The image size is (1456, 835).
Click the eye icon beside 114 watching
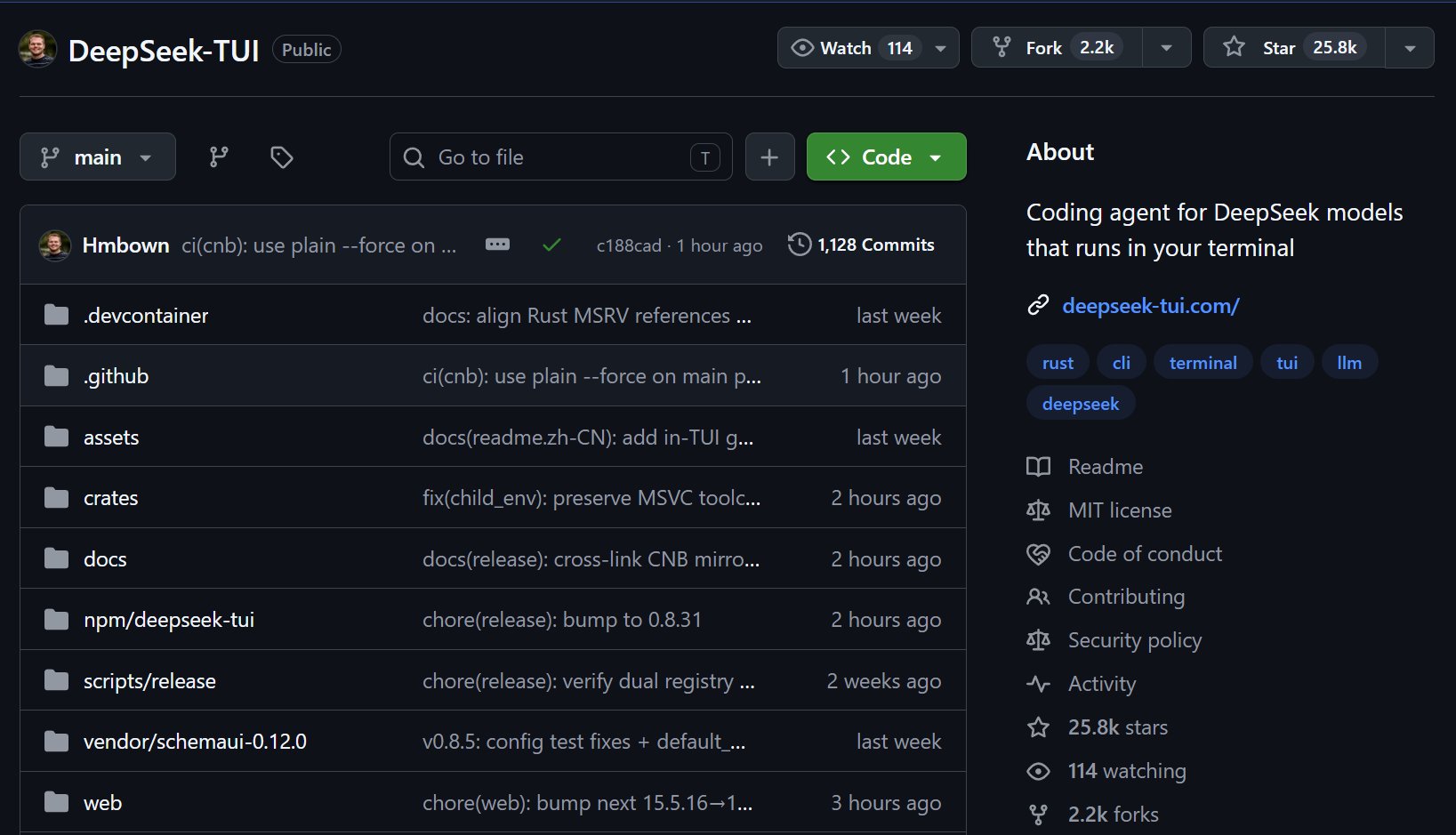point(1038,771)
